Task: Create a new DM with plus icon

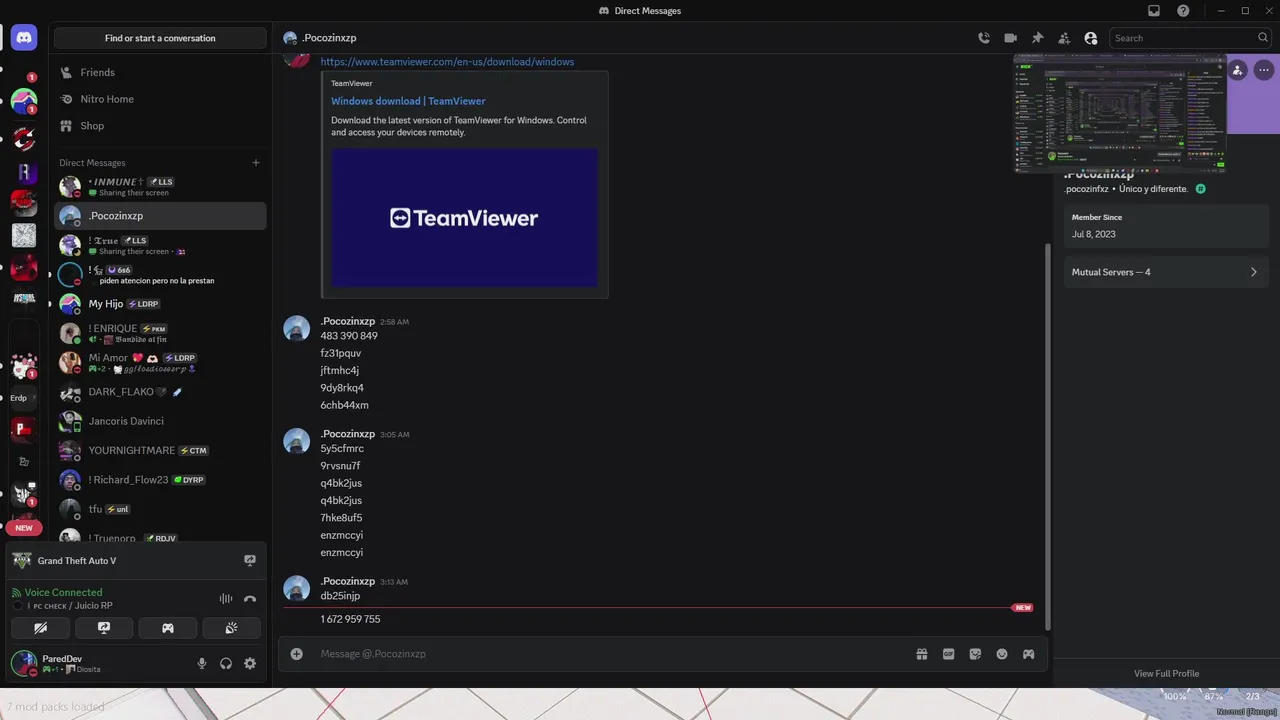Action: click(x=256, y=163)
